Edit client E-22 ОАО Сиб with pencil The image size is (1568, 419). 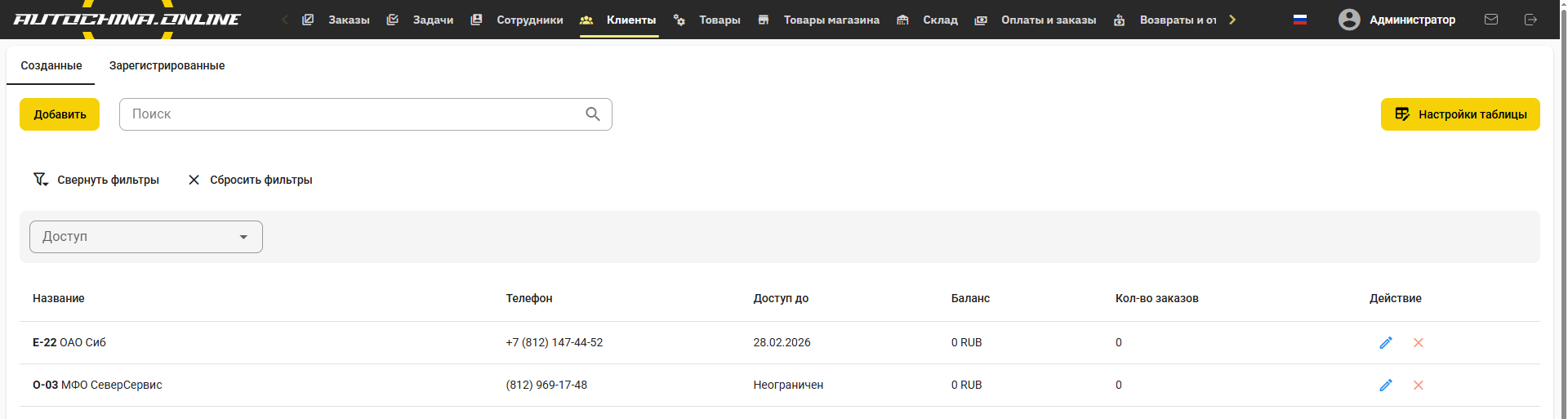click(1386, 343)
